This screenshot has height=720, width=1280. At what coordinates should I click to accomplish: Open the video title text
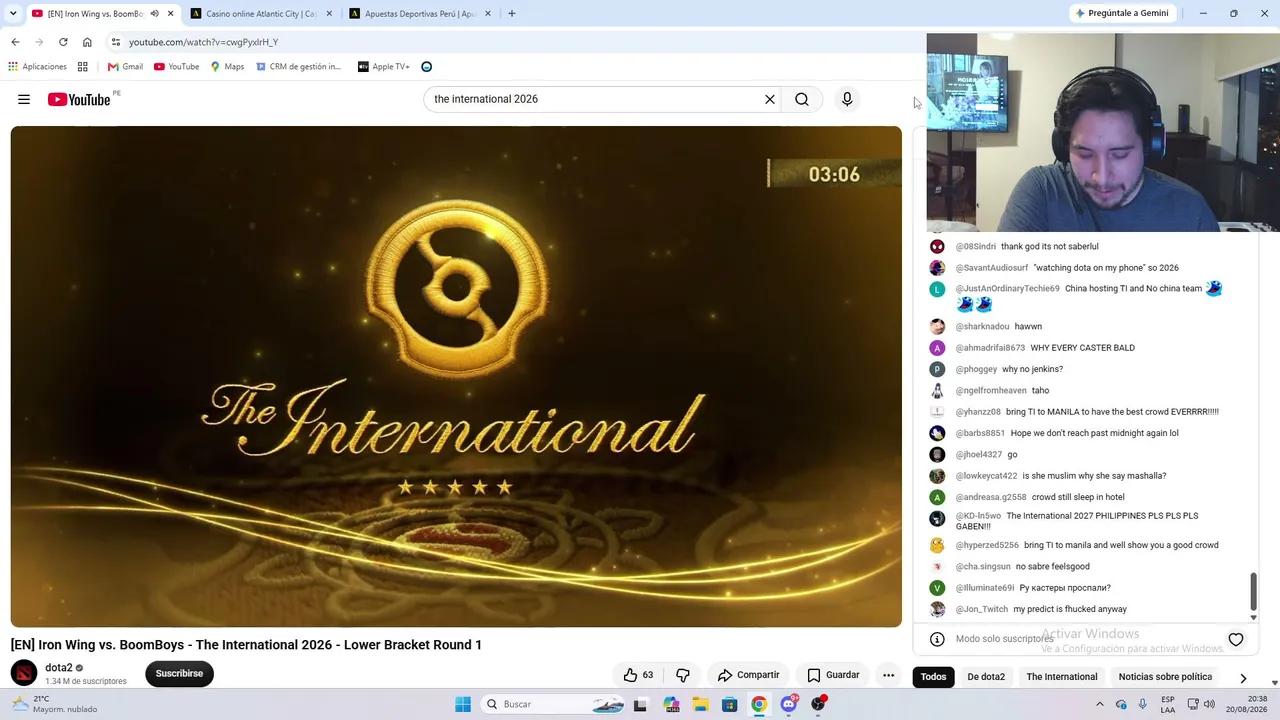point(246,645)
